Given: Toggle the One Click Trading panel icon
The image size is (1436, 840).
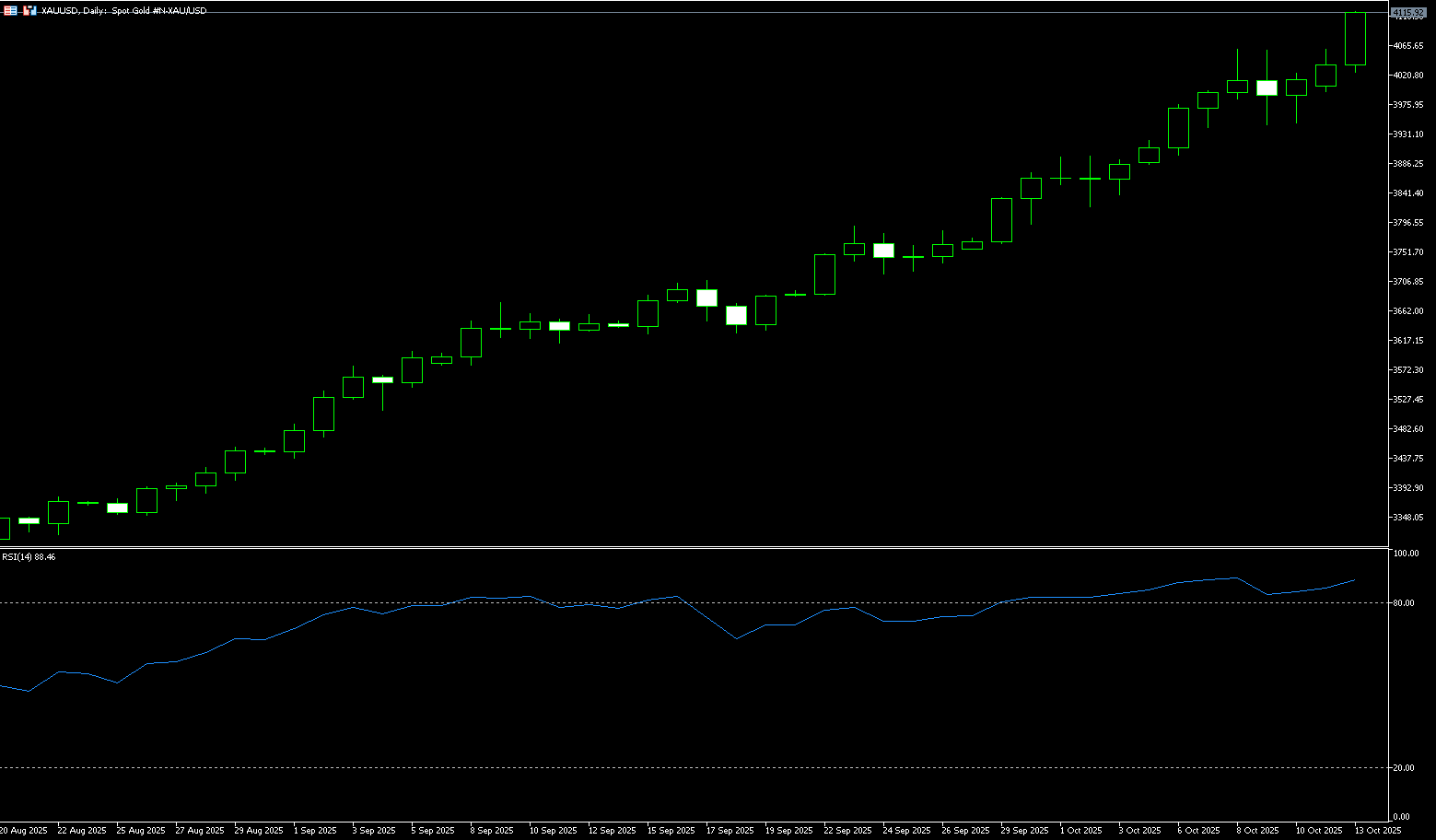Looking at the screenshot, I should pyautogui.click(x=11, y=10).
